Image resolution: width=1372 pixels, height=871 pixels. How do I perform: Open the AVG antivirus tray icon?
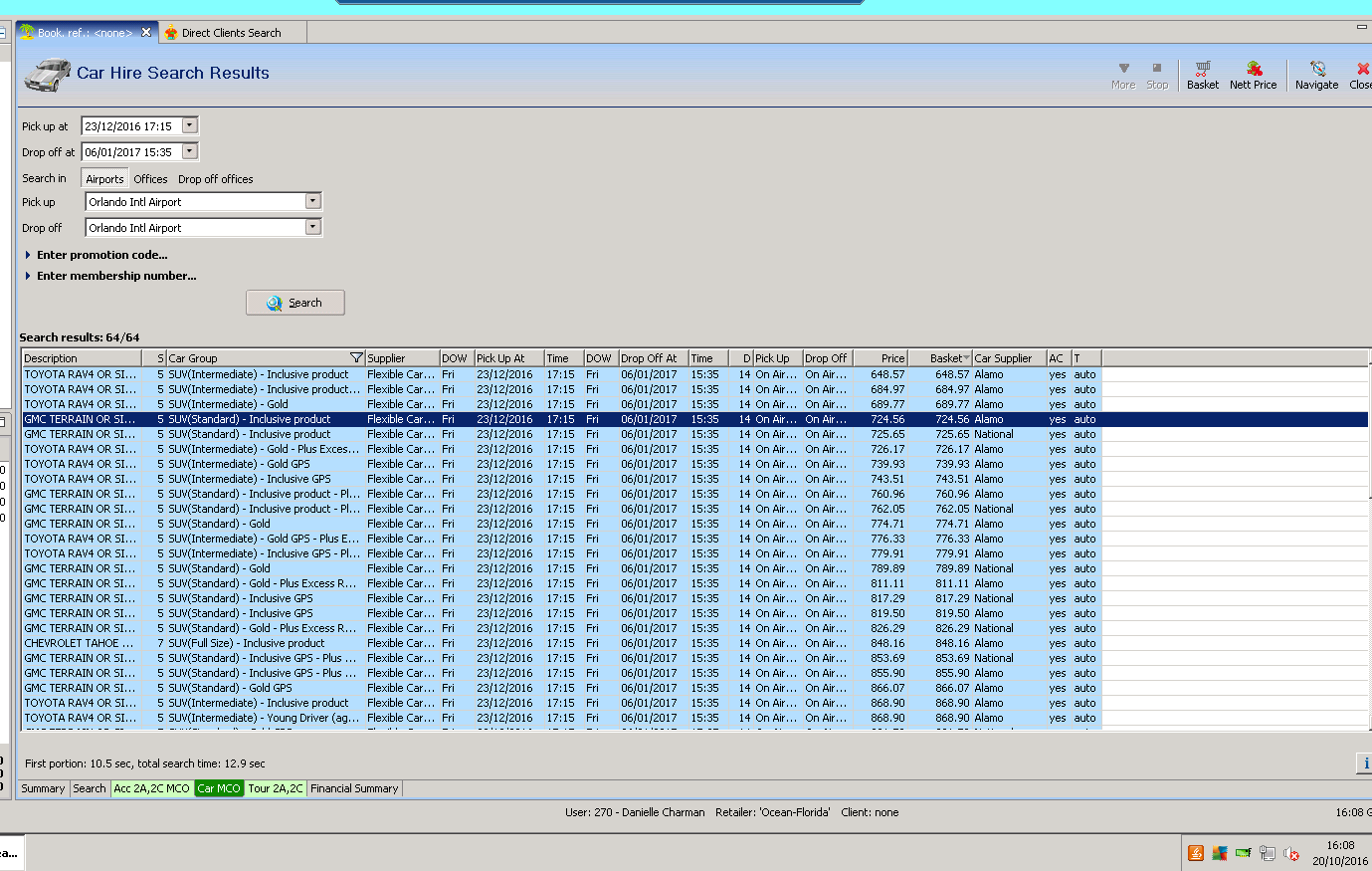pyautogui.click(x=1219, y=853)
